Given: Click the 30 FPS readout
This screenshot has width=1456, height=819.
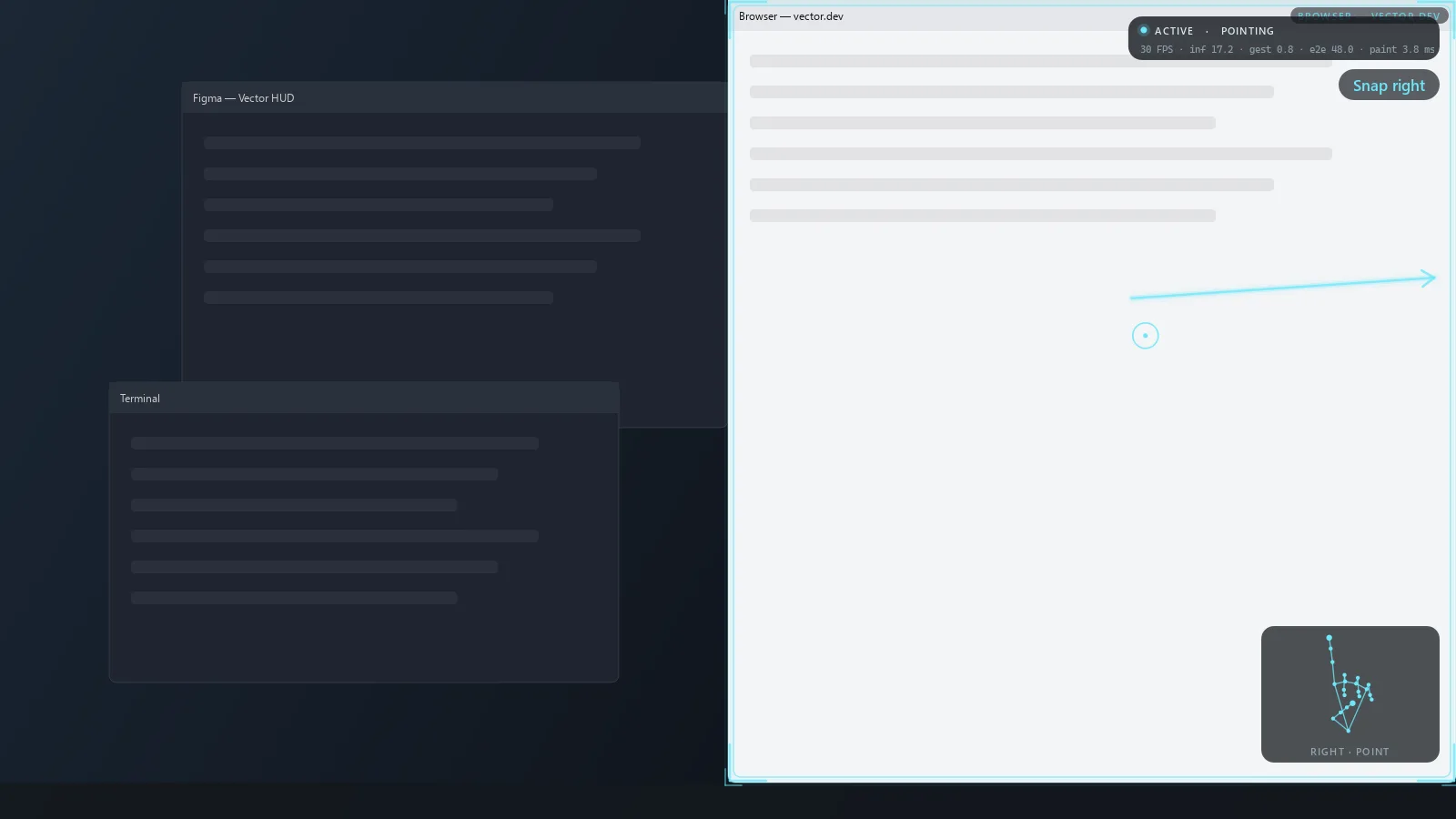Looking at the screenshot, I should [x=1157, y=50].
